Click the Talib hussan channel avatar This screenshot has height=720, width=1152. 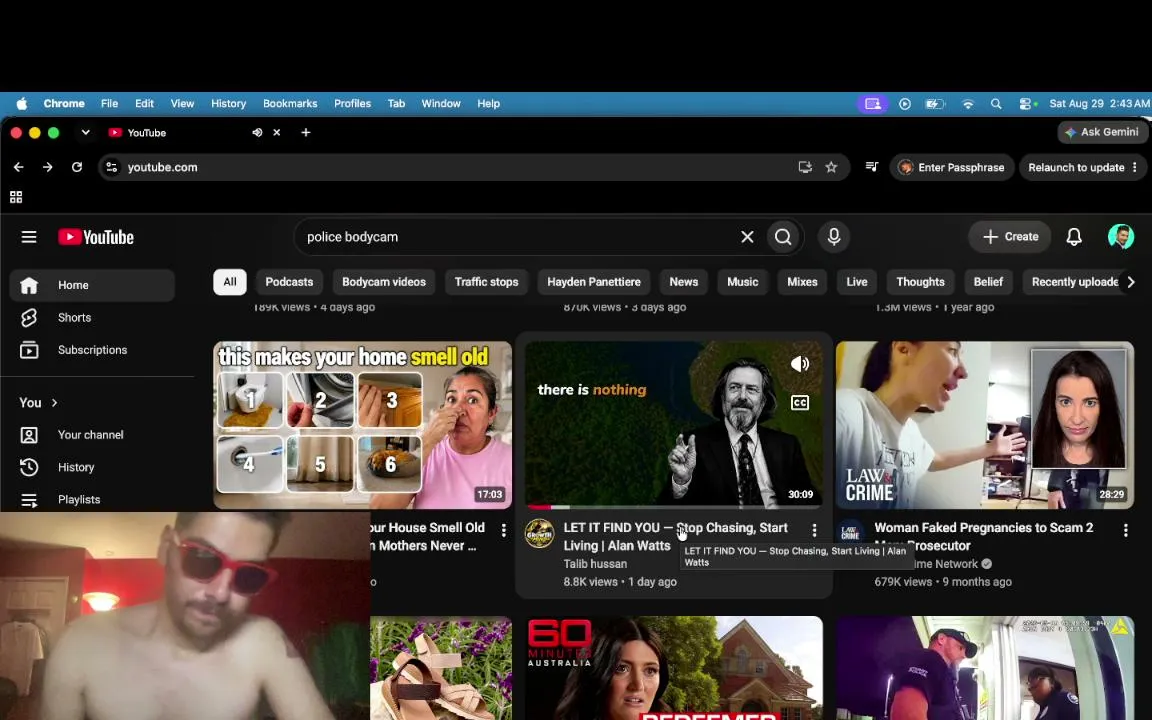(539, 534)
